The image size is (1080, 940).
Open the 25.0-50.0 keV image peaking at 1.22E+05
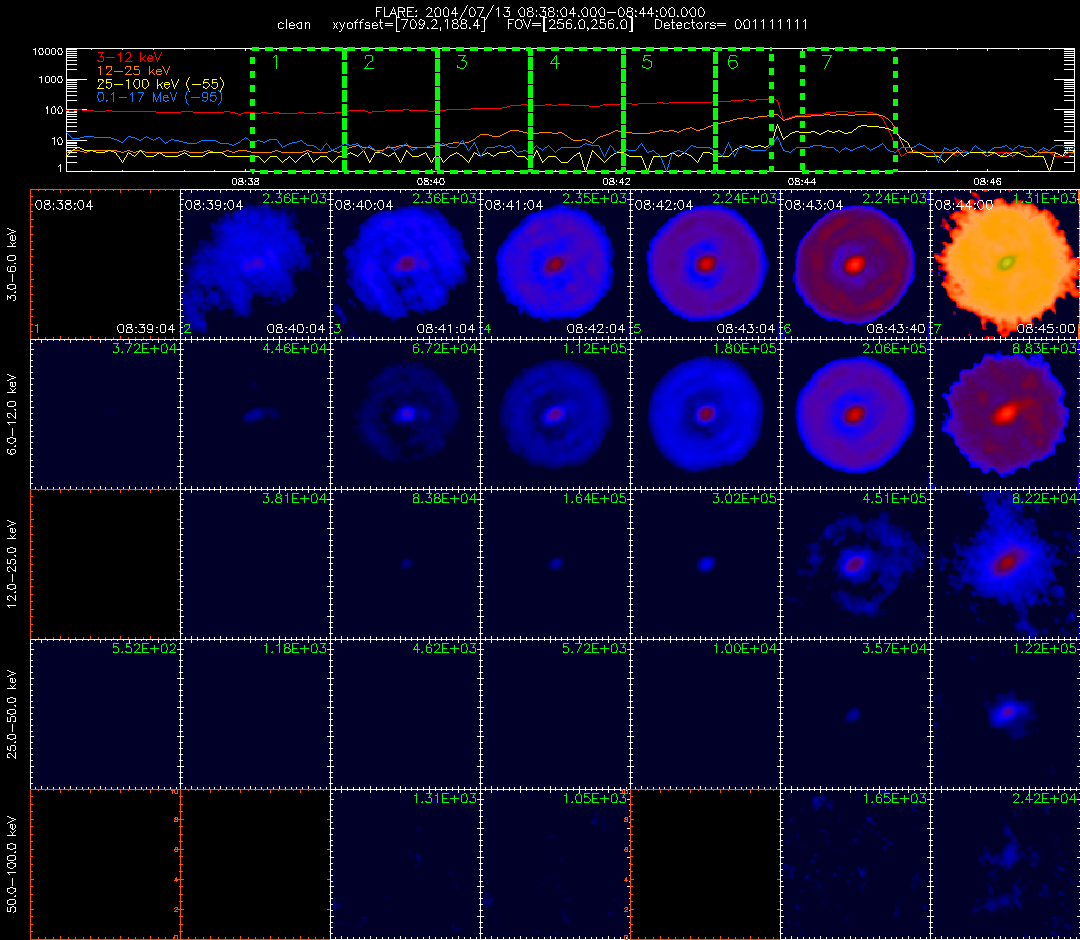pos(1005,713)
